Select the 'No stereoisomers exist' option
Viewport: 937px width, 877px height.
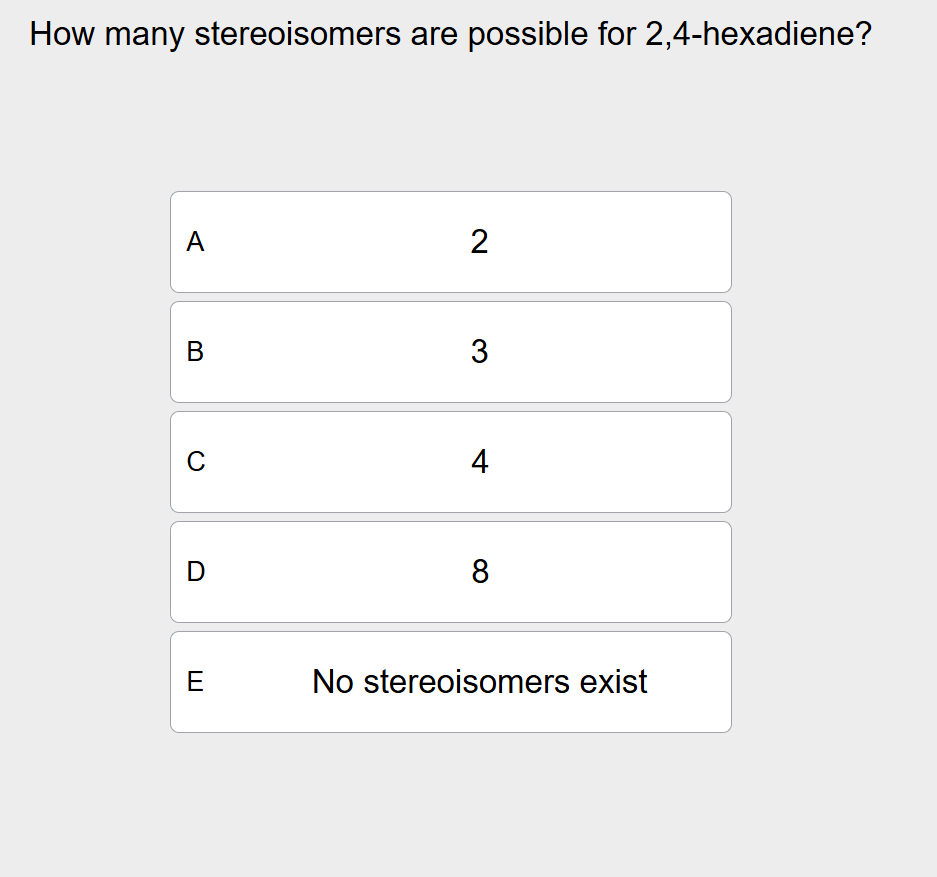[450, 682]
